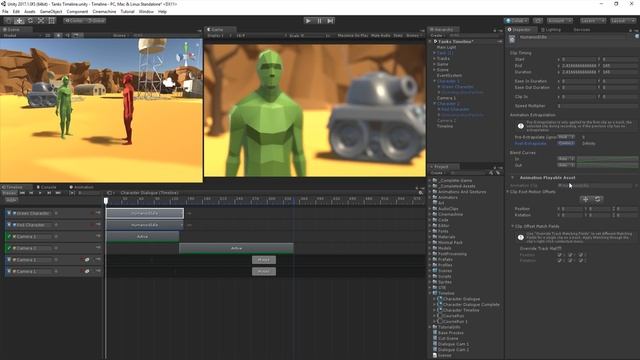This screenshot has height=360, width=640.
Task: Open the GameObject menu
Action: 51,11
